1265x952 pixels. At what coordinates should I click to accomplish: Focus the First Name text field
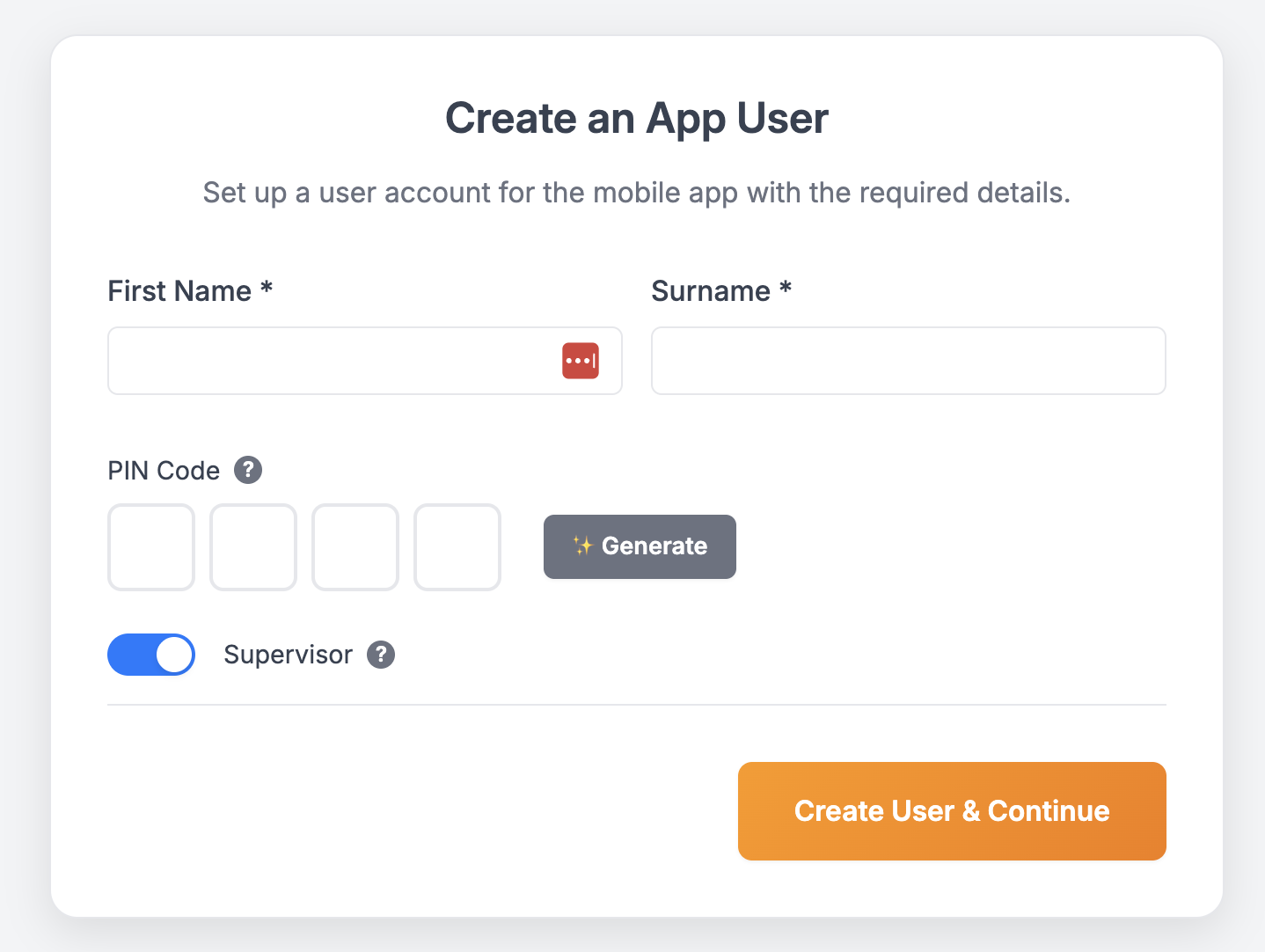point(334,361)
